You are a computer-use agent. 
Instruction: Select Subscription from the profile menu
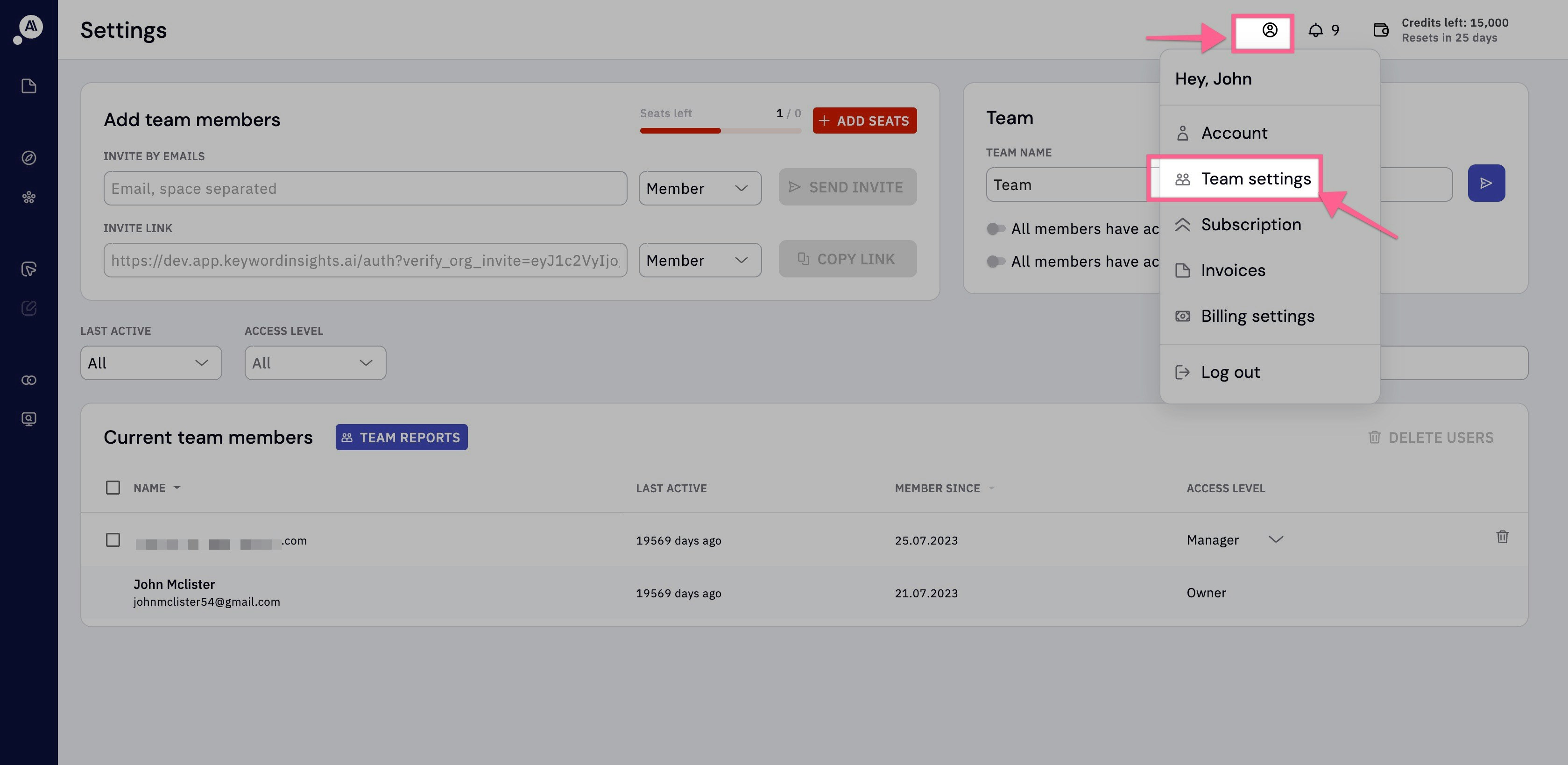(1250, 225)
